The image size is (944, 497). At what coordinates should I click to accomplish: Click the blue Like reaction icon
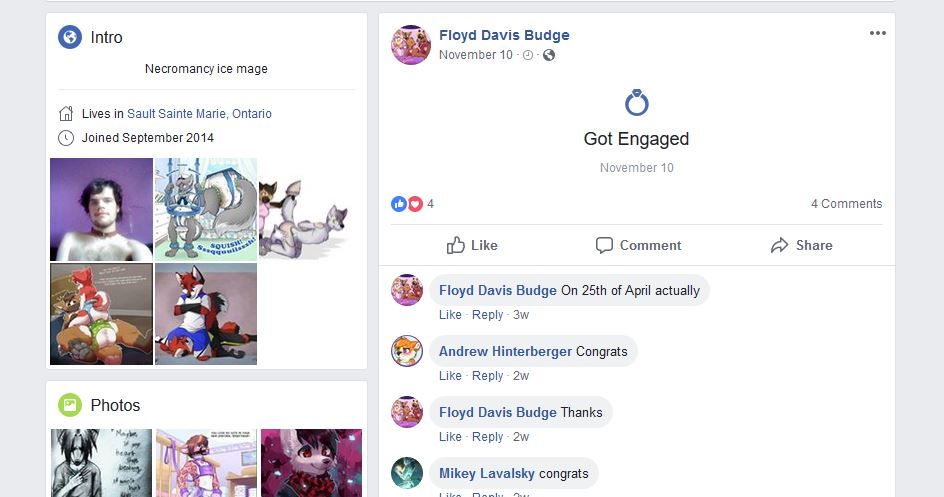coord(399,204)
